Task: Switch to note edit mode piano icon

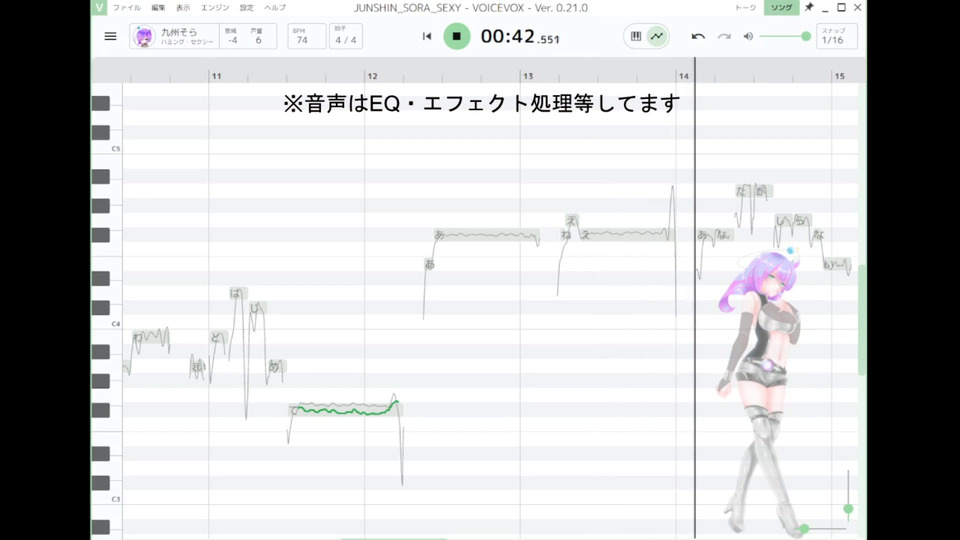Action: pos(636,37)
